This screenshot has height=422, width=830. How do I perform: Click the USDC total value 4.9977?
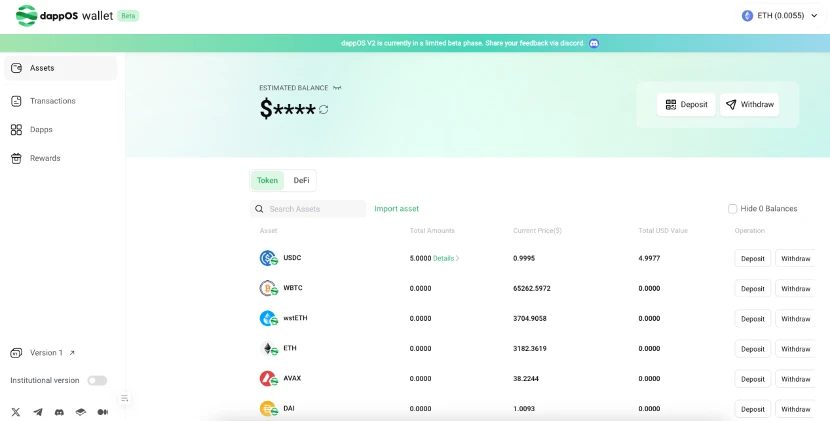coord(649,258)
